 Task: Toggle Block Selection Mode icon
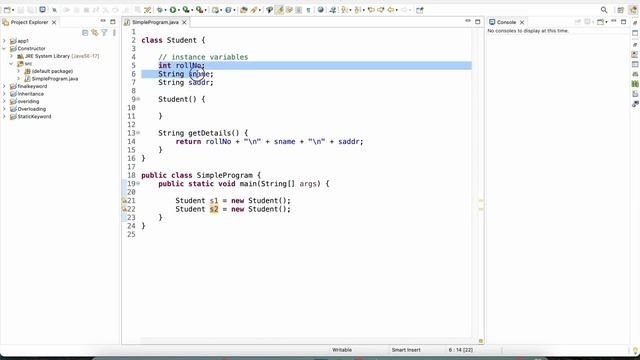click(x=299, y=10)
